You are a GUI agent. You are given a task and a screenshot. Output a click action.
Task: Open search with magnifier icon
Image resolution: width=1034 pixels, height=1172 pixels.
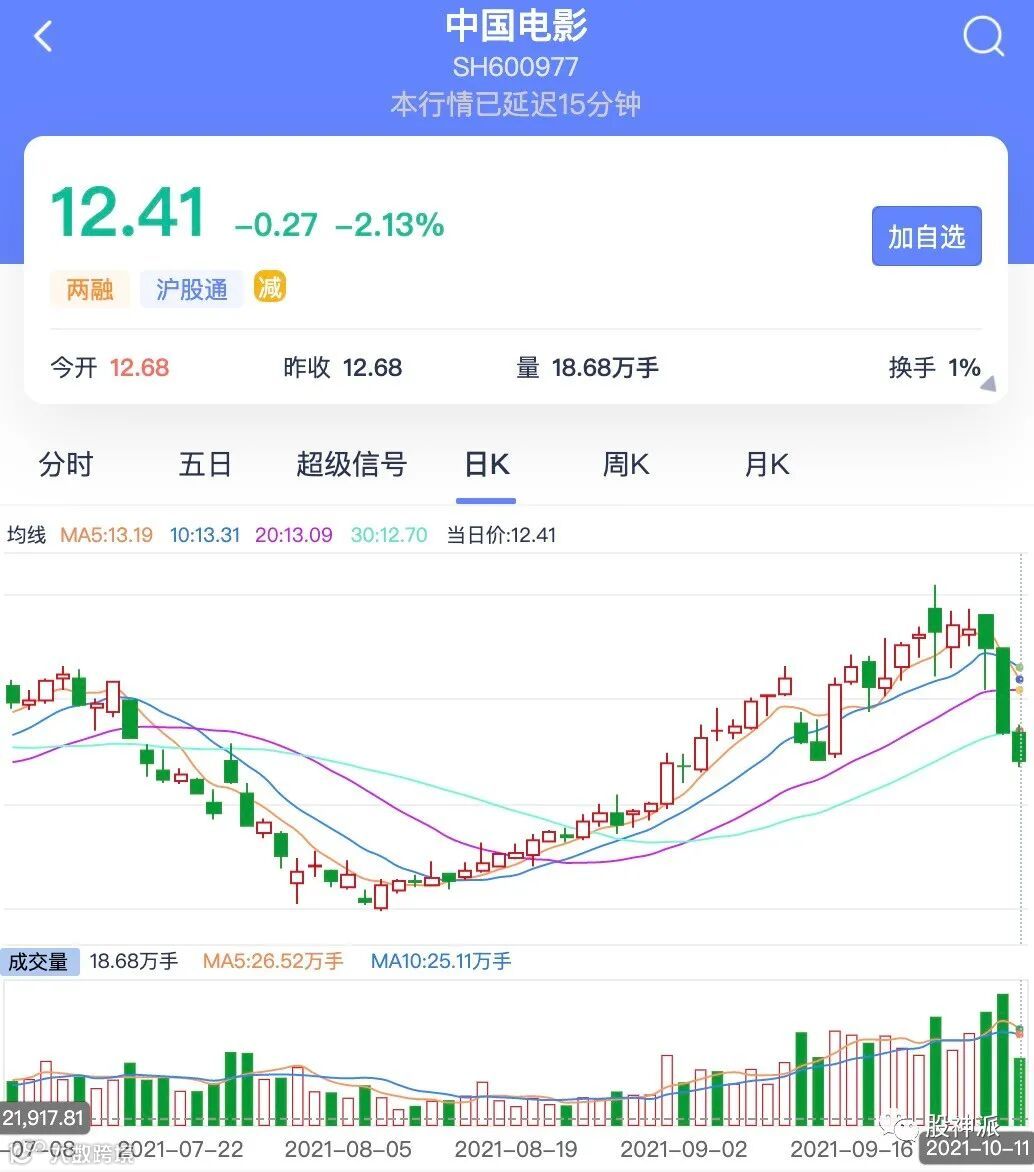(982, 35)
